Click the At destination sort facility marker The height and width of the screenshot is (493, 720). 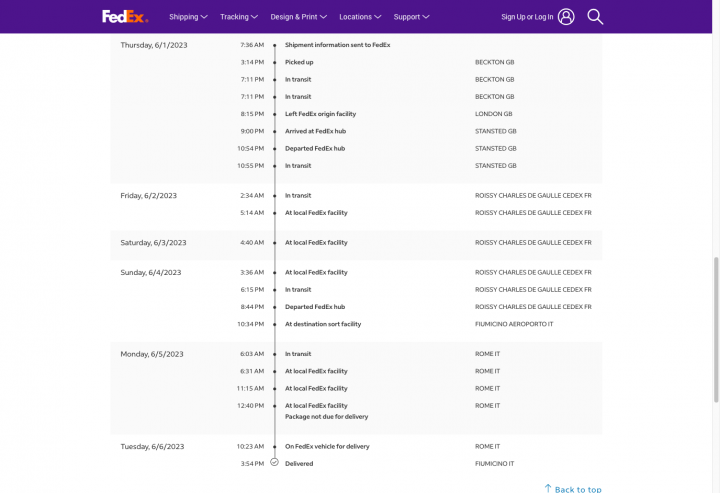point(275,324)
